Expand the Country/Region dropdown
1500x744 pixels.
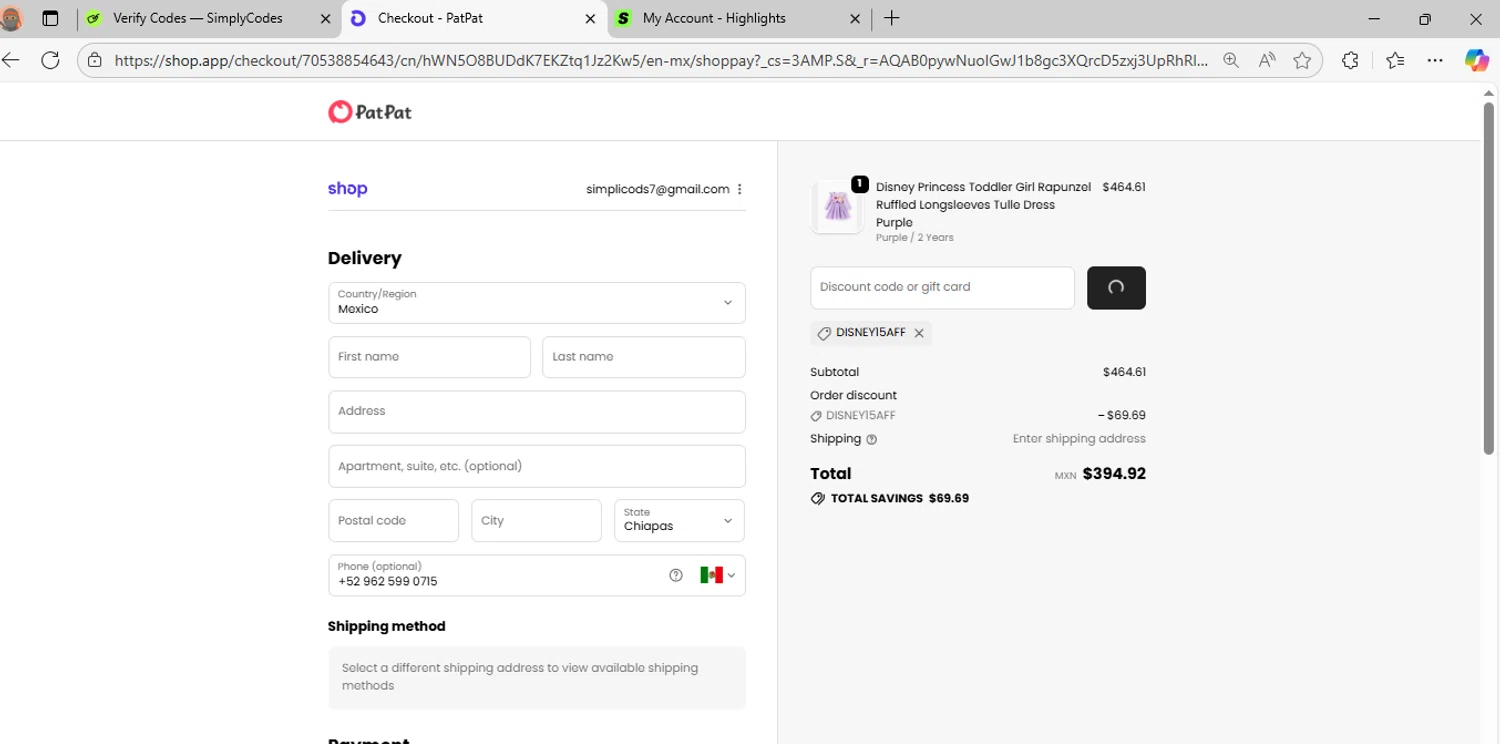(537, 302)
